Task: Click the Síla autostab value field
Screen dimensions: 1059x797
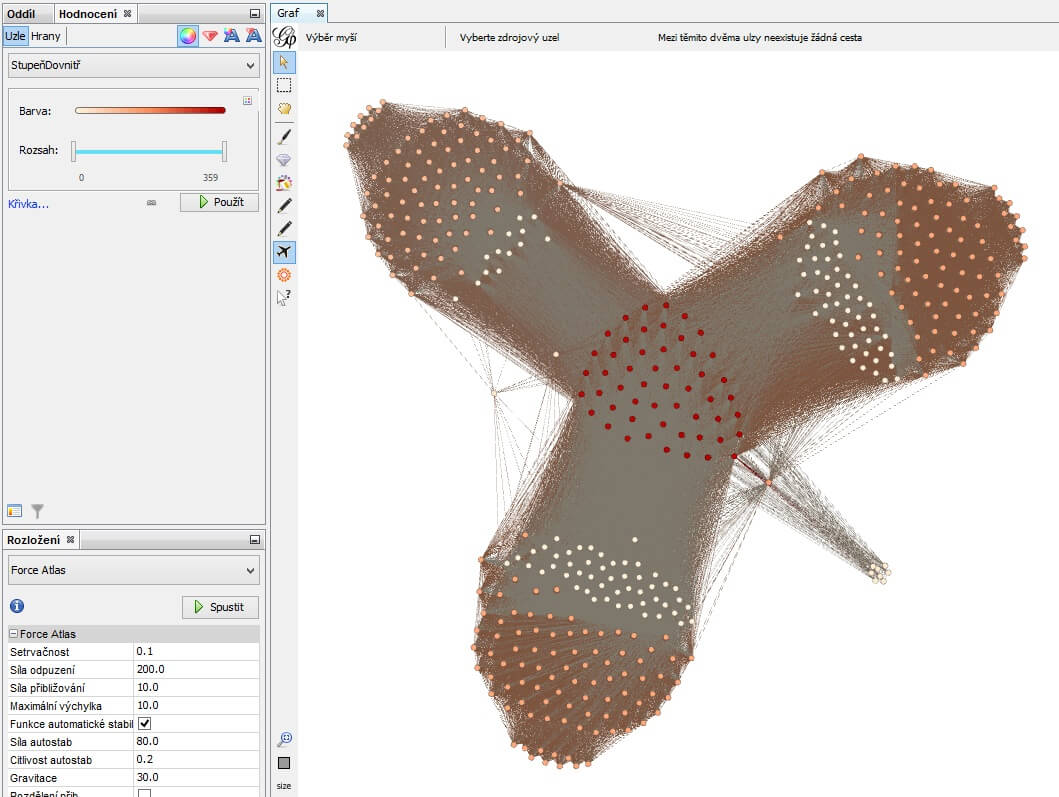Action: pos(197,741)
